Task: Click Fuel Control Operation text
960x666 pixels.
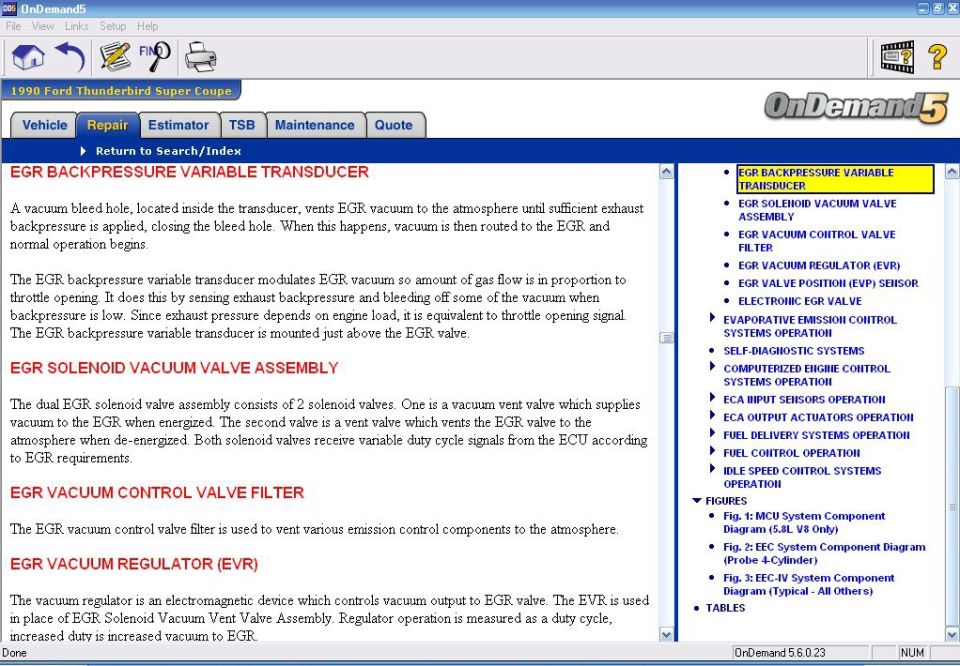Action: pos(792,453)
